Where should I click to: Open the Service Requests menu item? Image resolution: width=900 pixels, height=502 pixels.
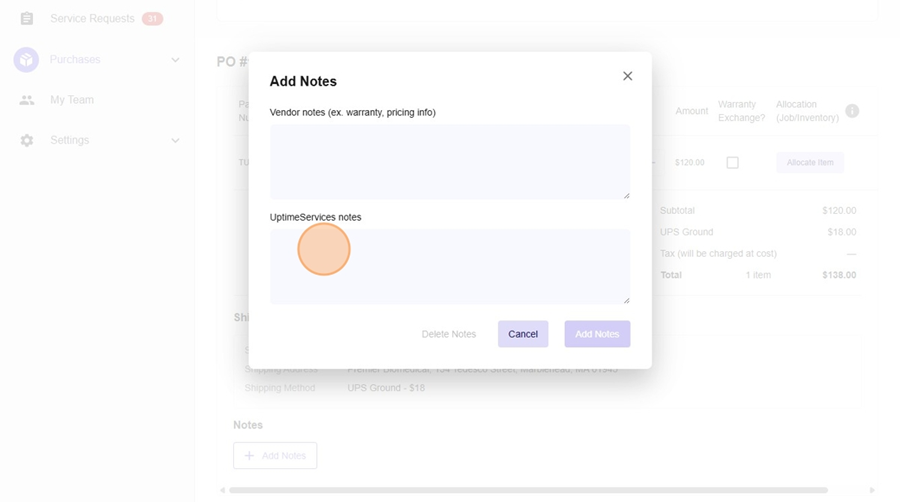tap(92, 19)
